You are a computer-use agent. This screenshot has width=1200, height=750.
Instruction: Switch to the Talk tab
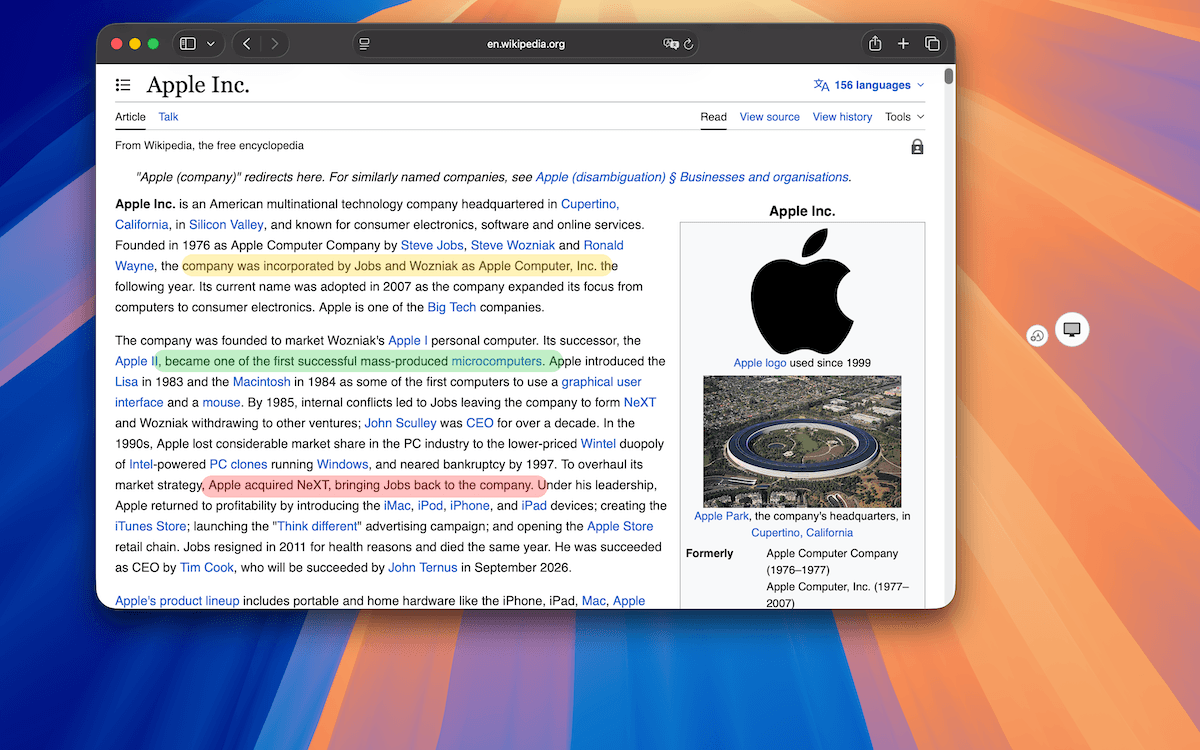[168, 117]
